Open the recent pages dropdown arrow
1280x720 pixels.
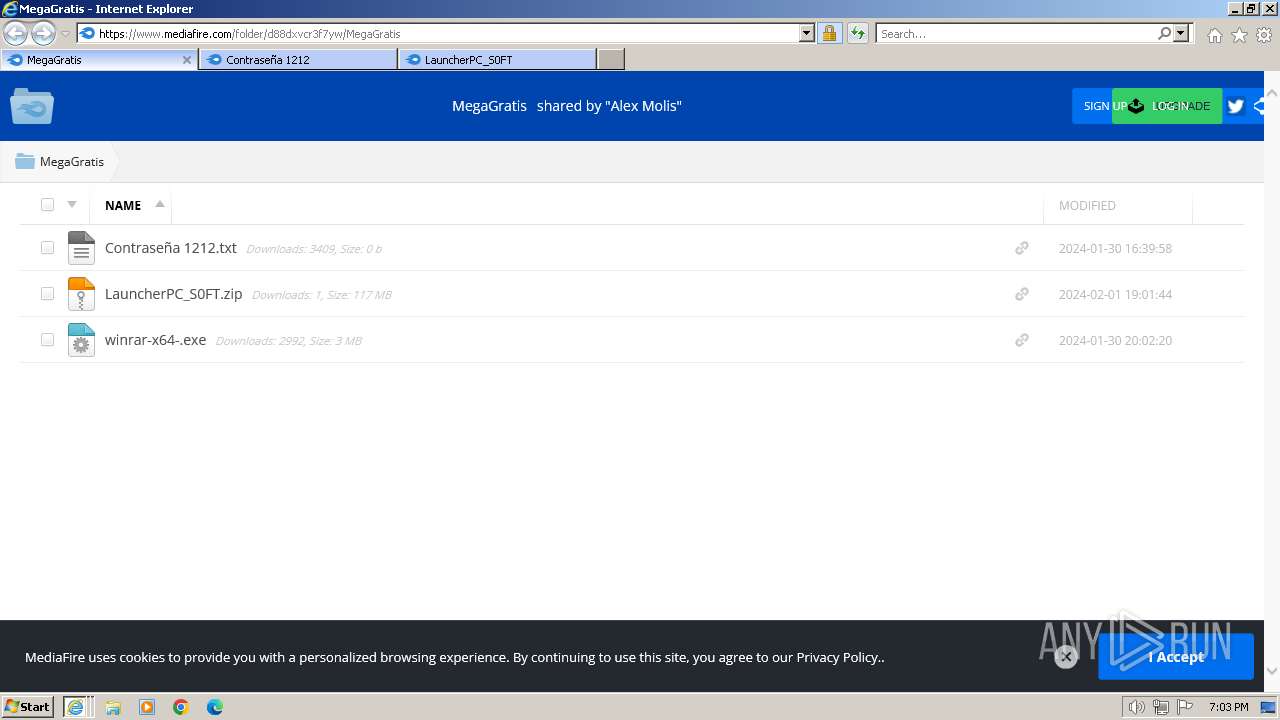[x=66, y=34]
